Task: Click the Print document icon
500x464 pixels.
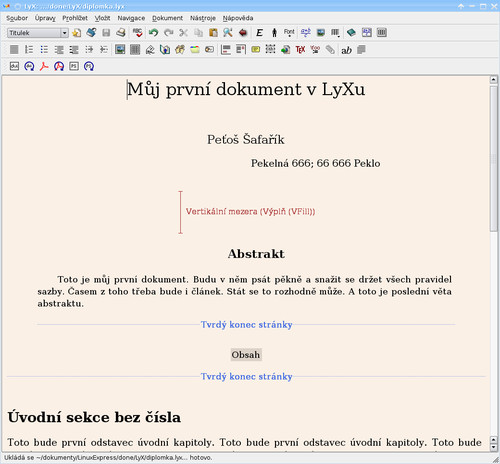Action: pyautogui.click(x=121, y=33)
